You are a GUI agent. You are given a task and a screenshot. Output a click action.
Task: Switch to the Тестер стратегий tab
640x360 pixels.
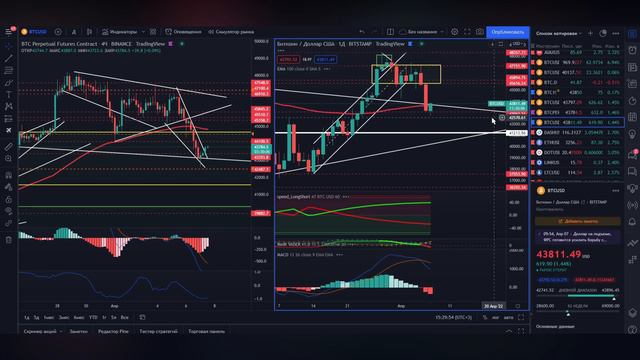[x=158, y=331]
